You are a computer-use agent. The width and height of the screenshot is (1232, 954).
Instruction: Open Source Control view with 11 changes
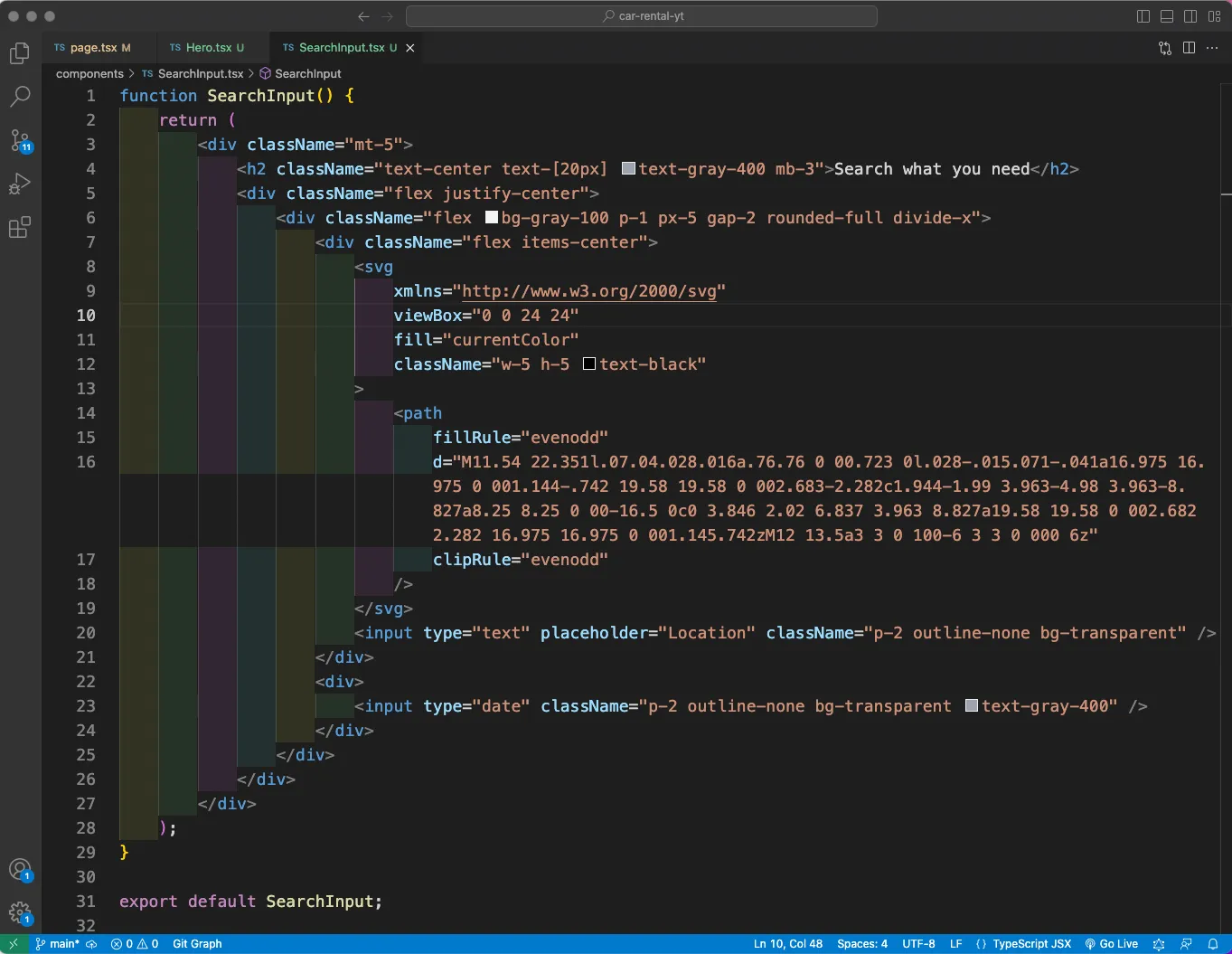(20, 140)
